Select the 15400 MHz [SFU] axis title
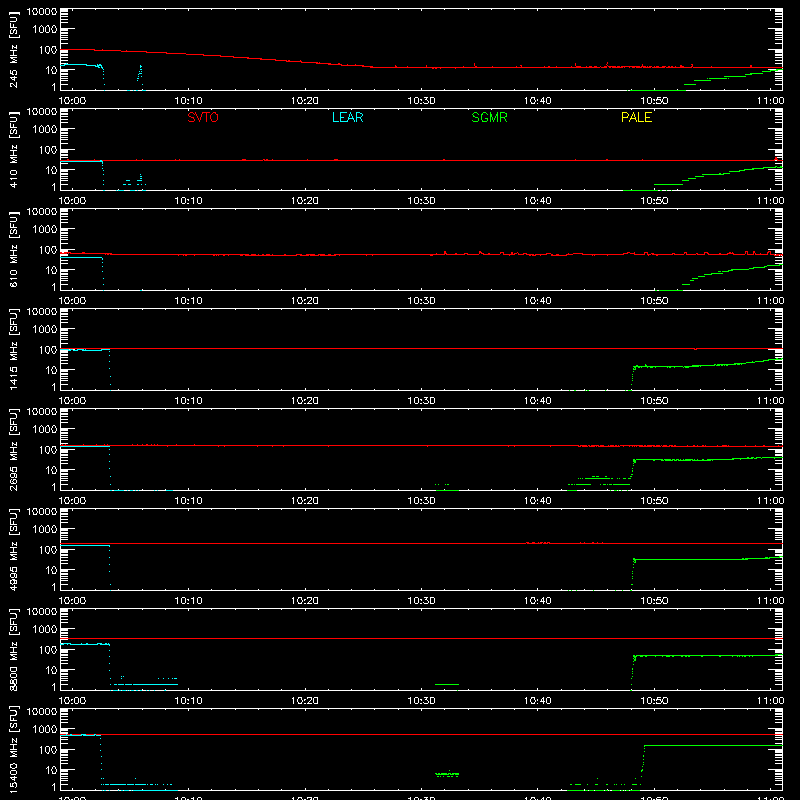This screenshot has height=800, width=800. tap(14, 749)
